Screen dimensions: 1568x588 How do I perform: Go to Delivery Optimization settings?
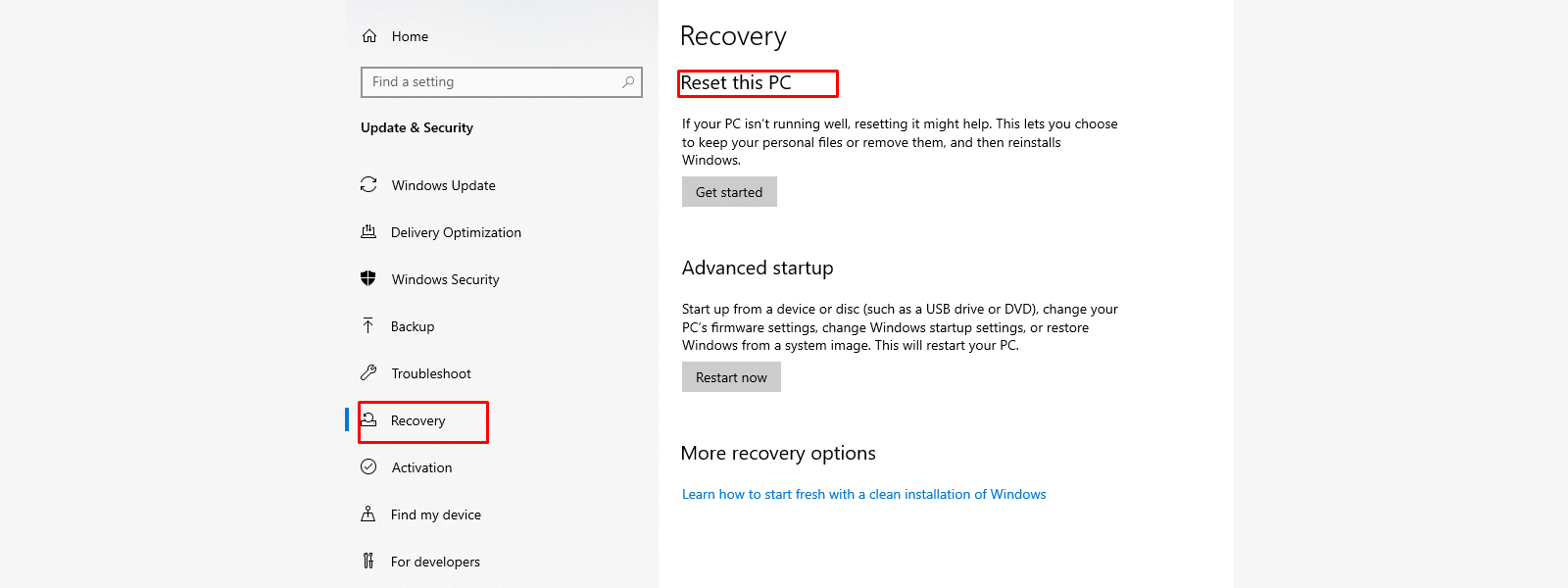point(456,232)
